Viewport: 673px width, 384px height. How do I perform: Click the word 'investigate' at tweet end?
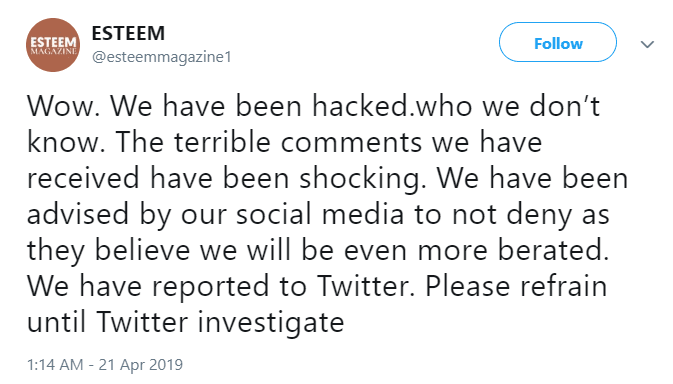[x=271, y=323]
